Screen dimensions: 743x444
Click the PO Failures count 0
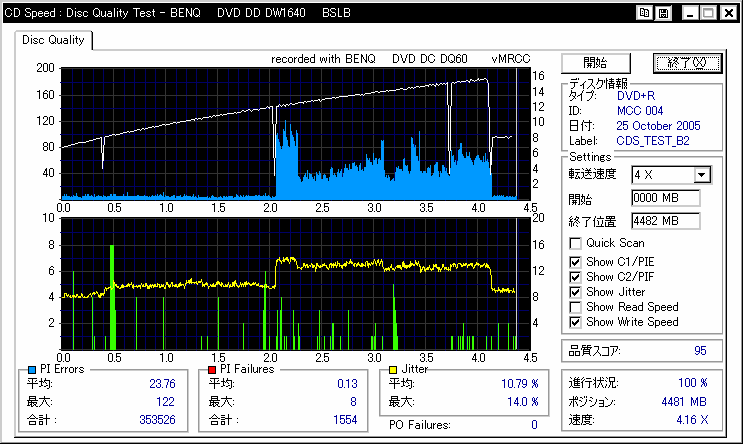point(534,425)
